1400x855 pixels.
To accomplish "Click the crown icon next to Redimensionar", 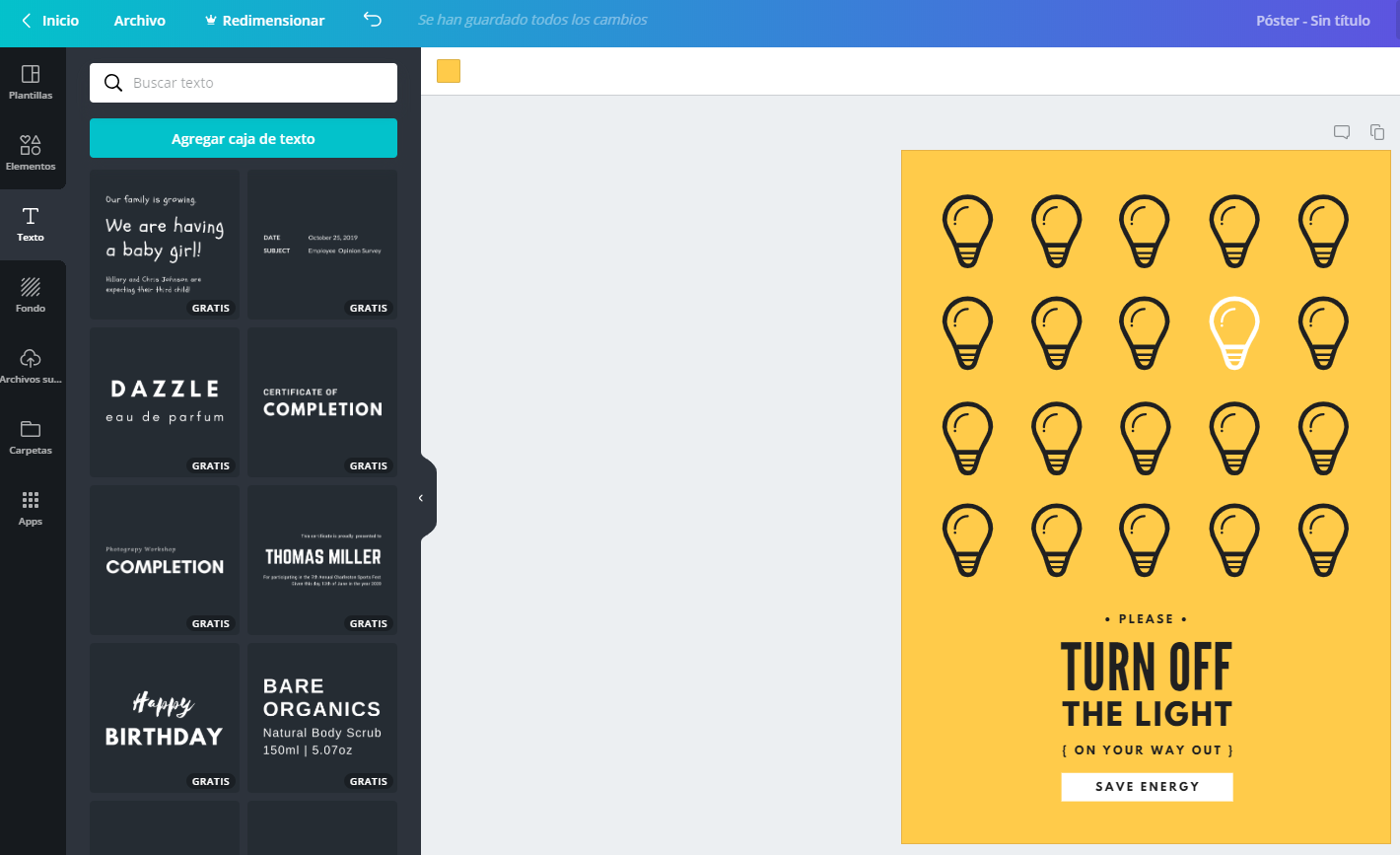I will click(x=211, y=20).
